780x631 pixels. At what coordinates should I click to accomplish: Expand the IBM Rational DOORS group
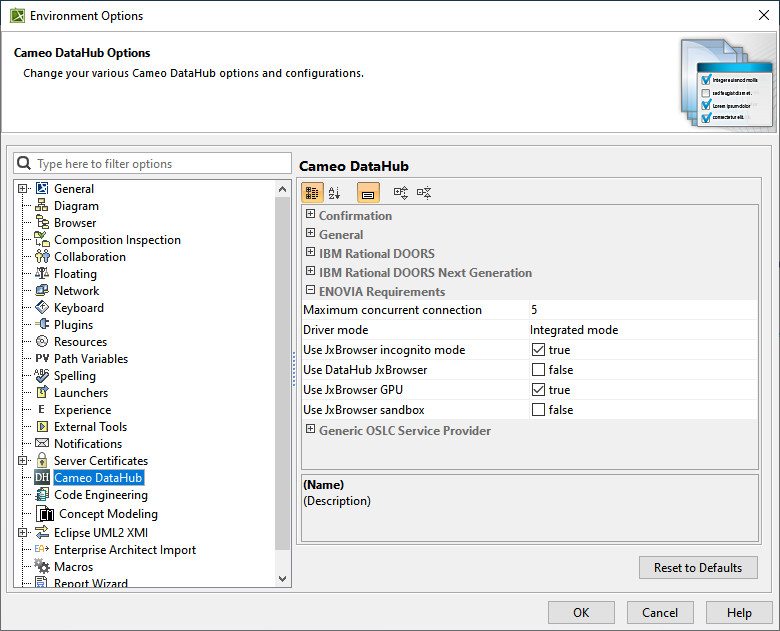[x=310, y=252]
